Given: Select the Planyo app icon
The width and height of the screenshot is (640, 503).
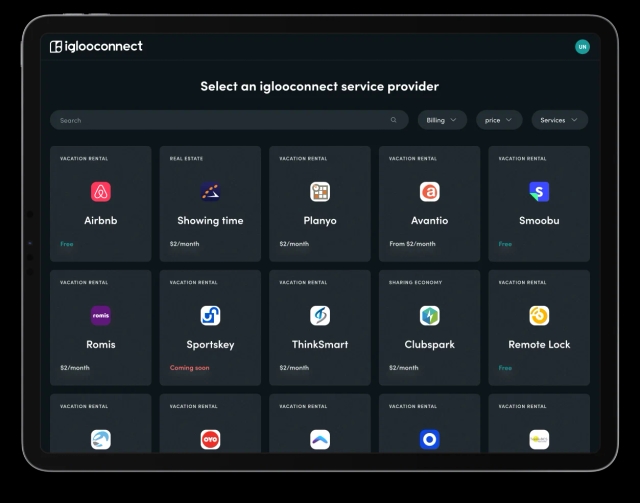Looking at the screenshot, I should [320, 192].
